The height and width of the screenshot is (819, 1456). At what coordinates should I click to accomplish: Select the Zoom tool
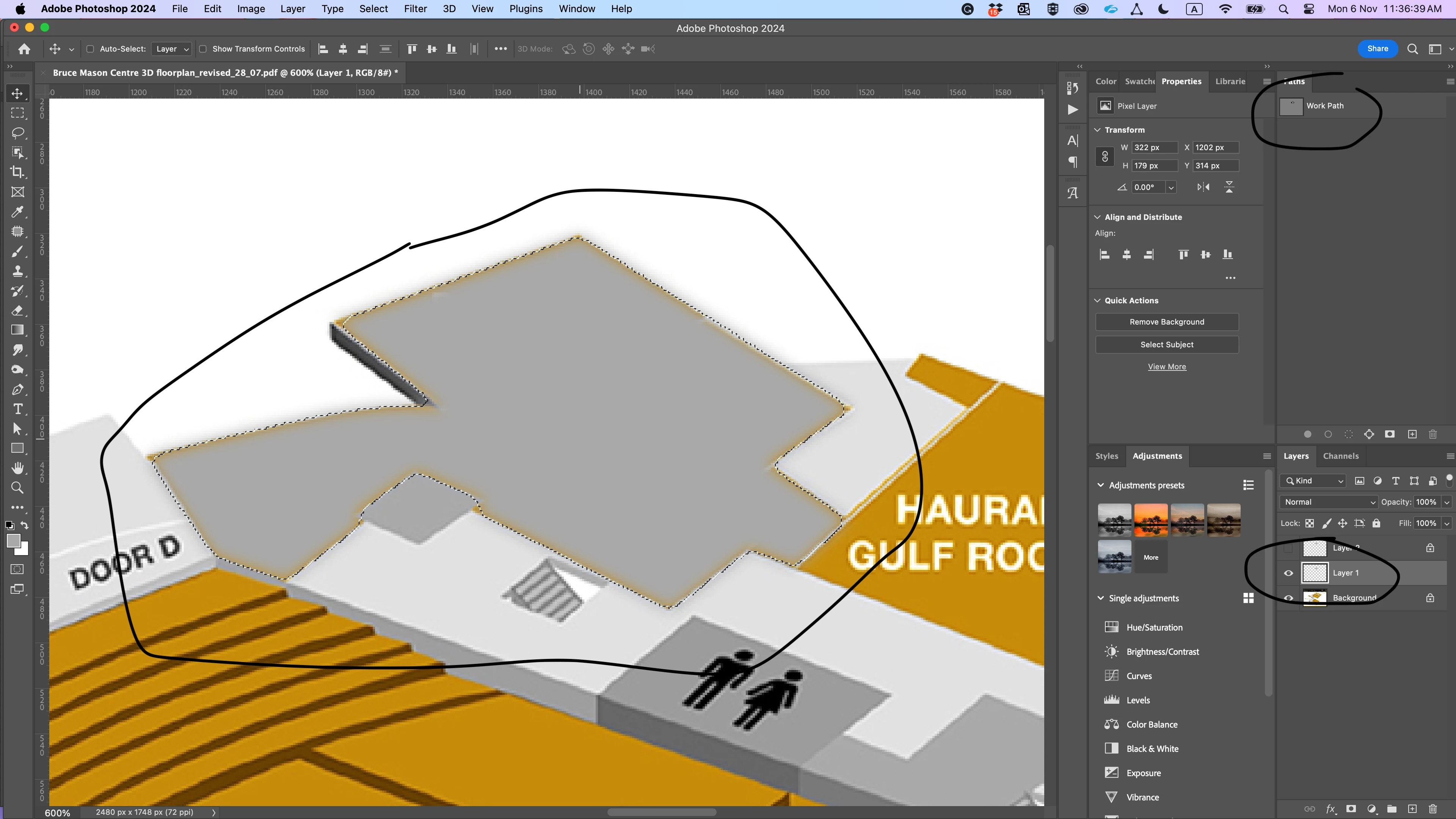[x=17, y=488]
